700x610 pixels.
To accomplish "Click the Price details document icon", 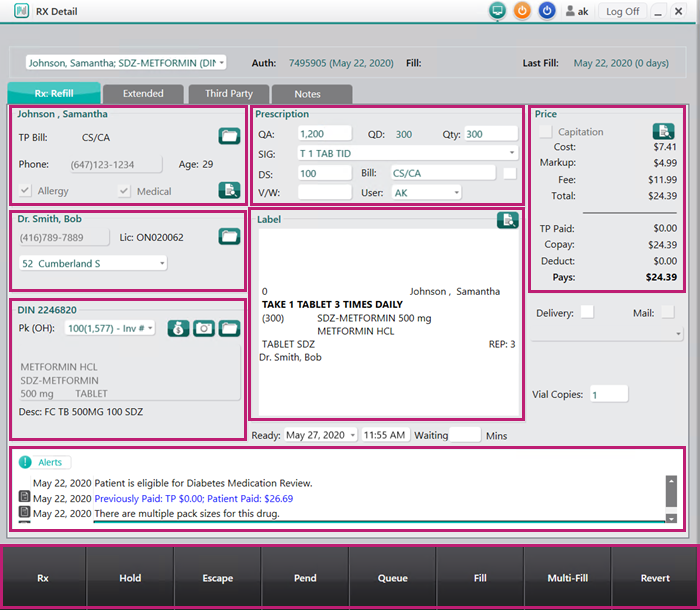I will click(x=663, y=132).
